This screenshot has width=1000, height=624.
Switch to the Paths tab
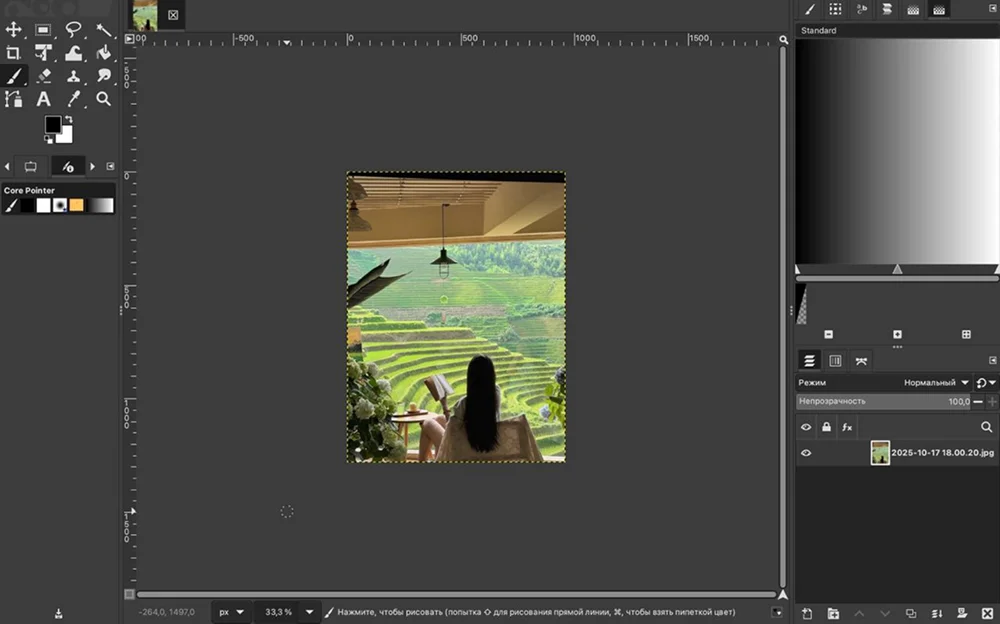pyautogui.click(x=861, y=360)
